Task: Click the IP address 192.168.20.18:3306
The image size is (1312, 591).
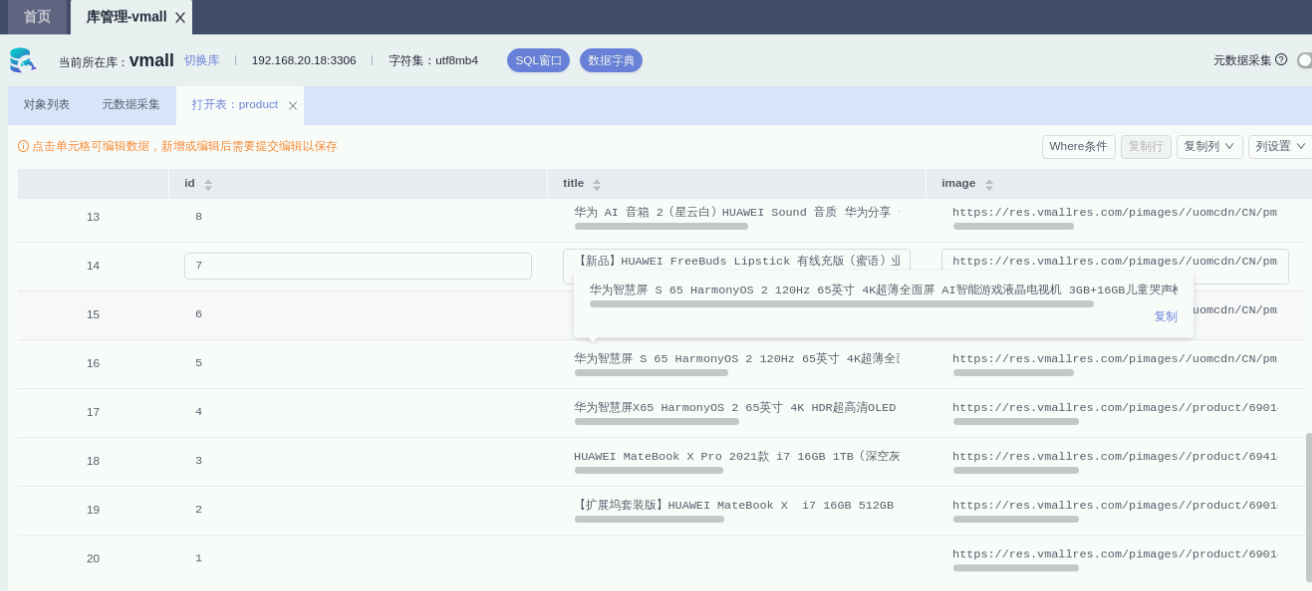Action: [303, 60]
